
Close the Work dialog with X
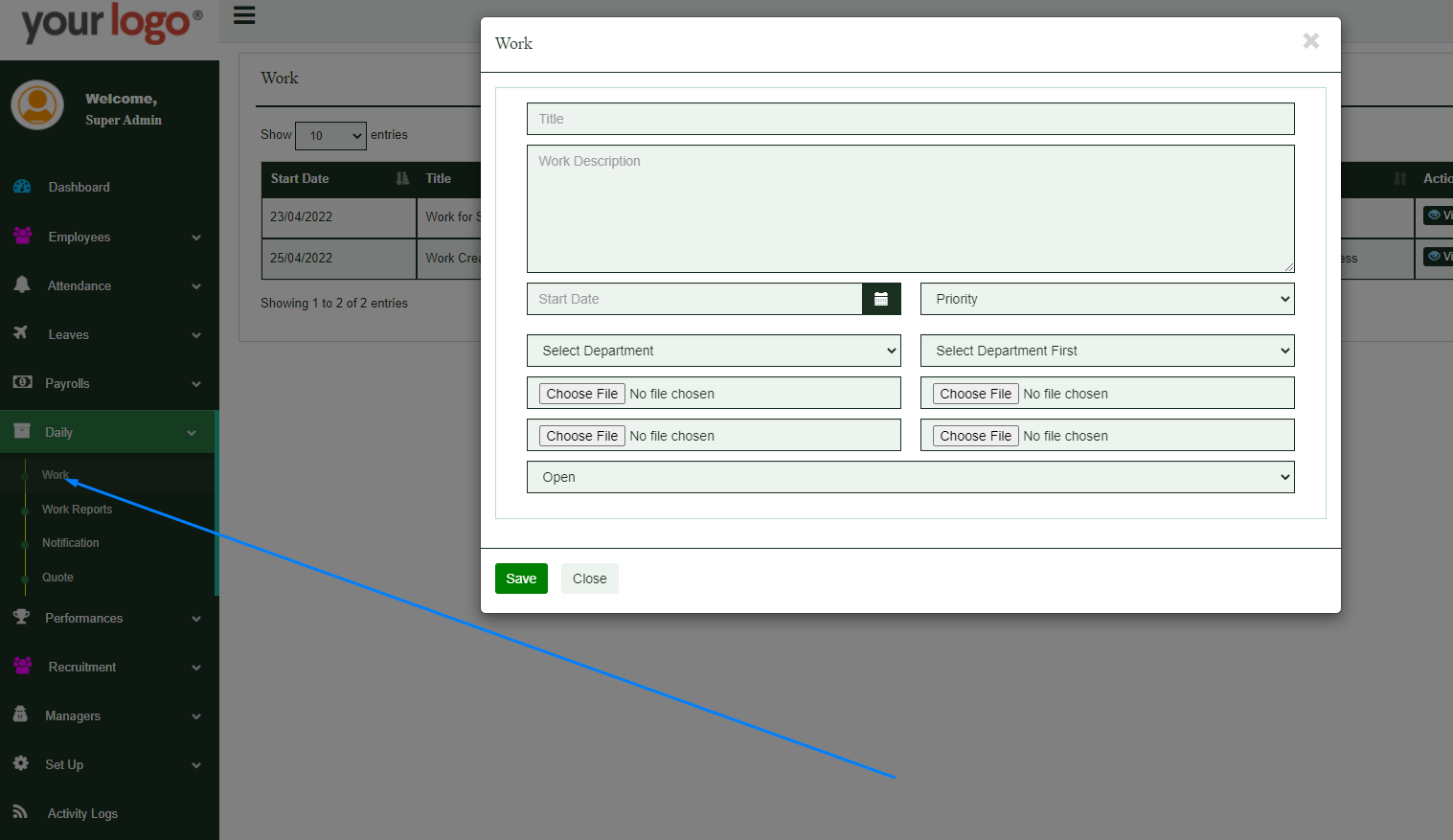1311,40
